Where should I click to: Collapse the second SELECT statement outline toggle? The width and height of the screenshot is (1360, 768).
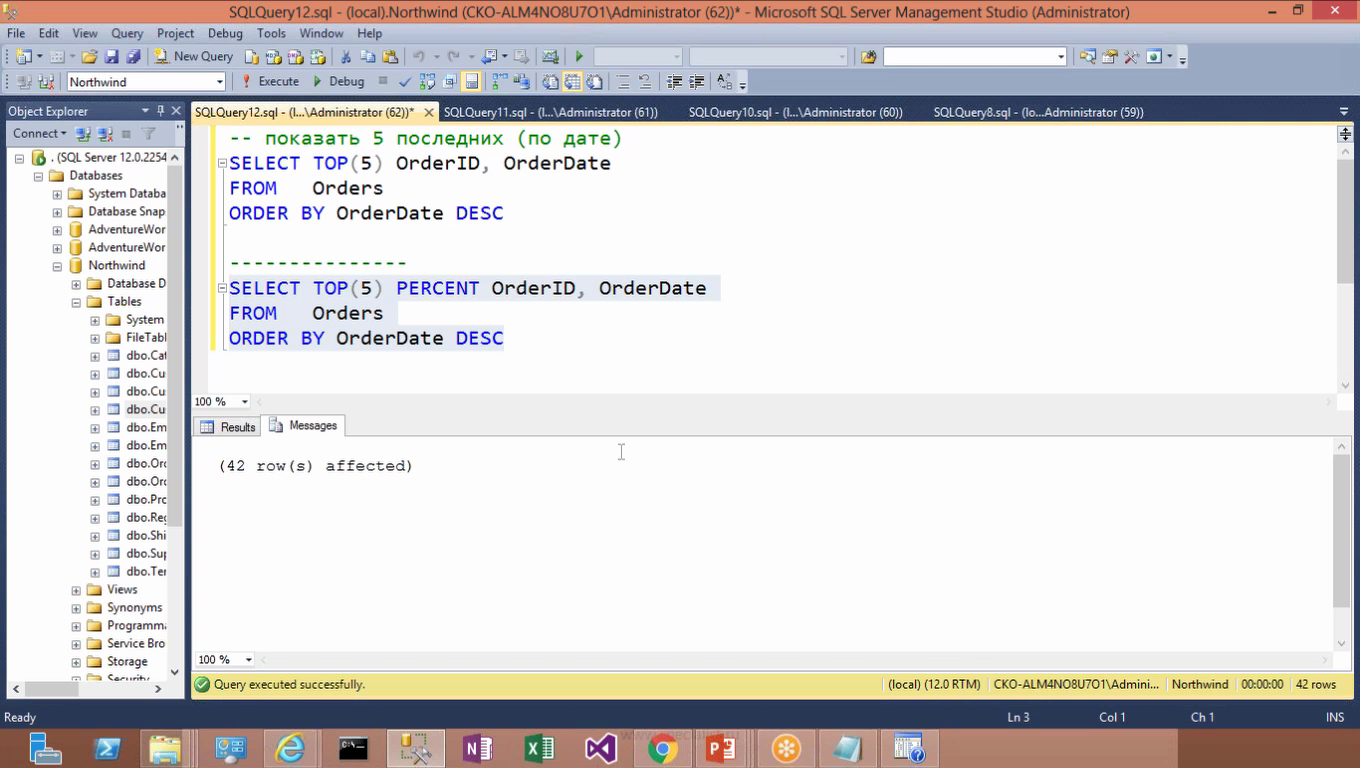click(x=221, y=288)
